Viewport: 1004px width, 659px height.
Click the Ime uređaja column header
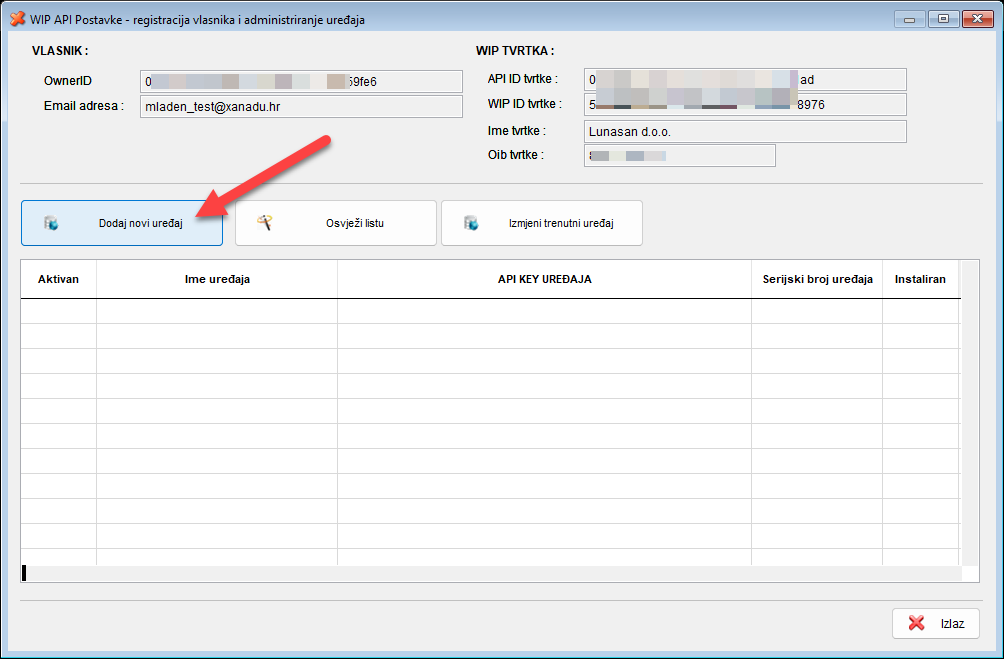[x=217, y=279]
